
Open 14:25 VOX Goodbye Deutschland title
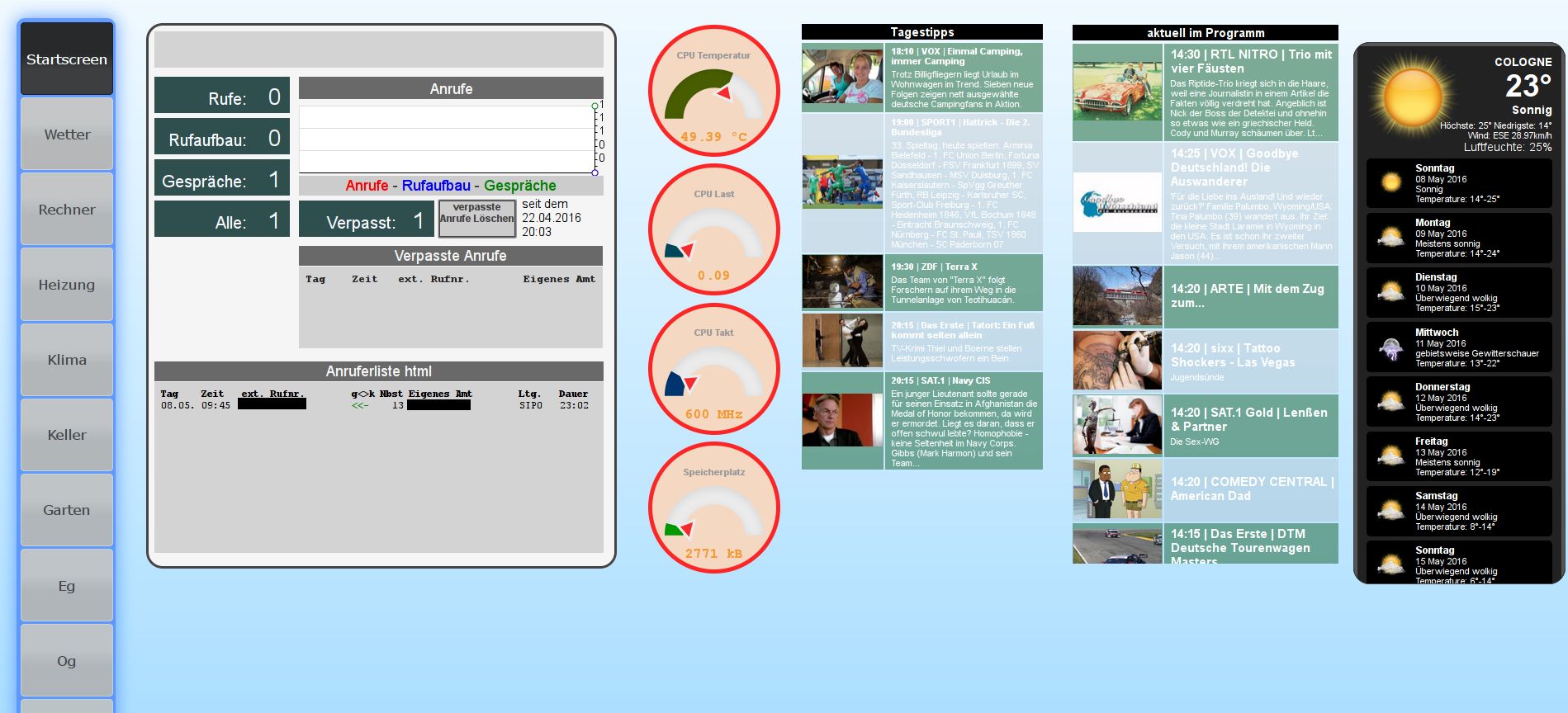[1234, 168]
